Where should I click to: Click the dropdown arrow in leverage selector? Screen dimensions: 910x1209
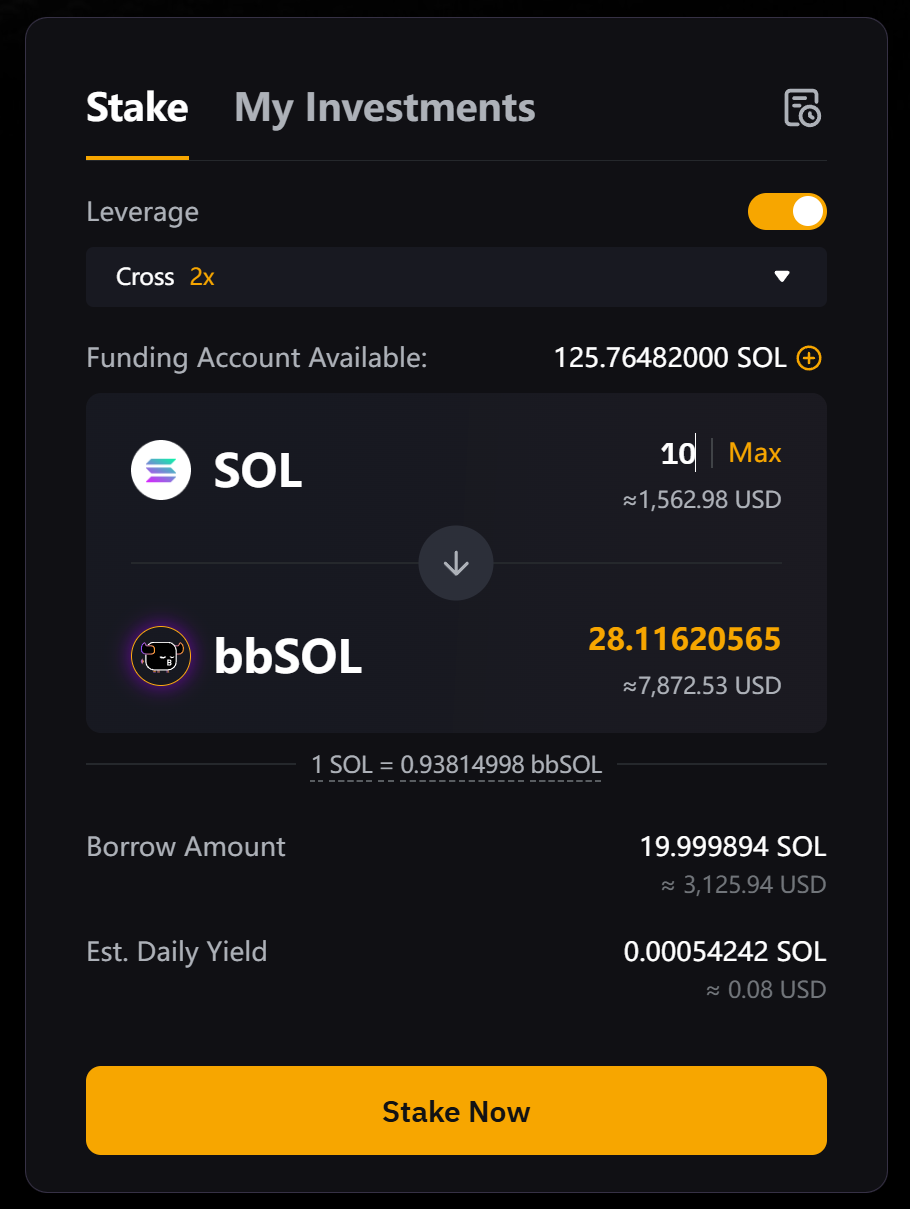coord(783,277)
